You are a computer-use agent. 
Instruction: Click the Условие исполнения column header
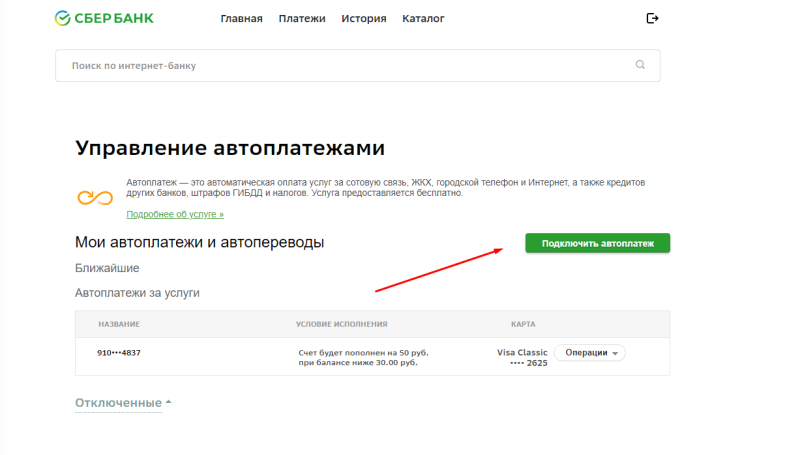[x=342, y=324]
